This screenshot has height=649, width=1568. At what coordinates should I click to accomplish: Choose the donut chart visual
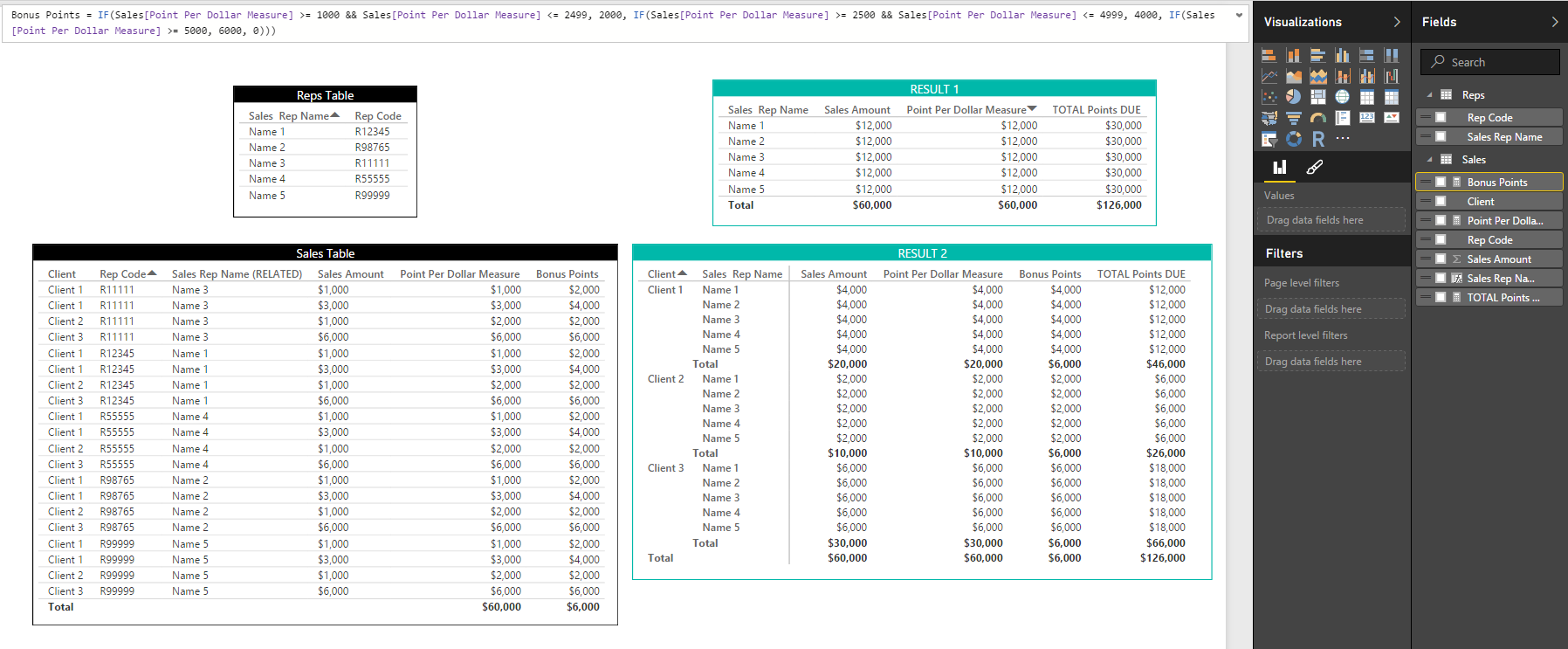click(x=1294, y=139)
